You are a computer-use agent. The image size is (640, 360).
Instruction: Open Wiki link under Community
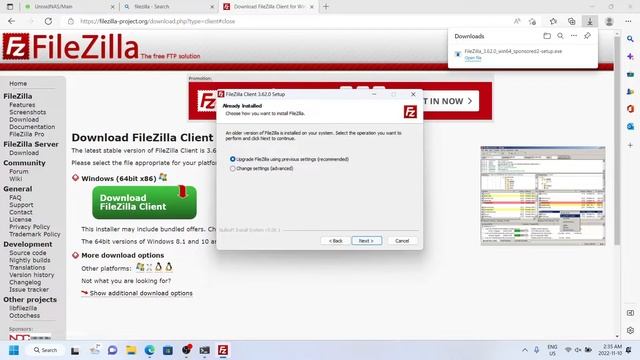pyautogui.click(x=16, y=179)
